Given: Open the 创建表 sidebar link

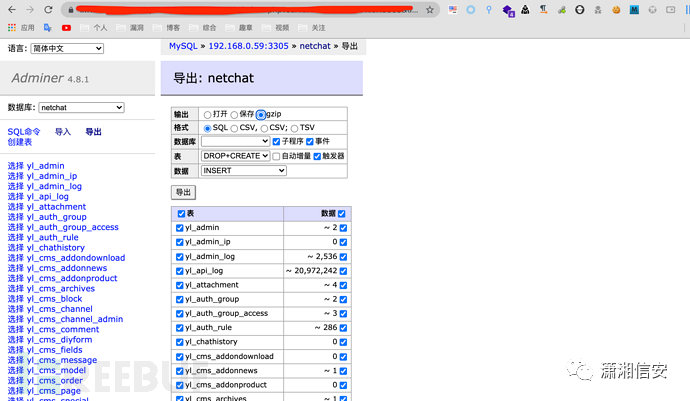Looking at the screenshot, I should tap(20, 142).
